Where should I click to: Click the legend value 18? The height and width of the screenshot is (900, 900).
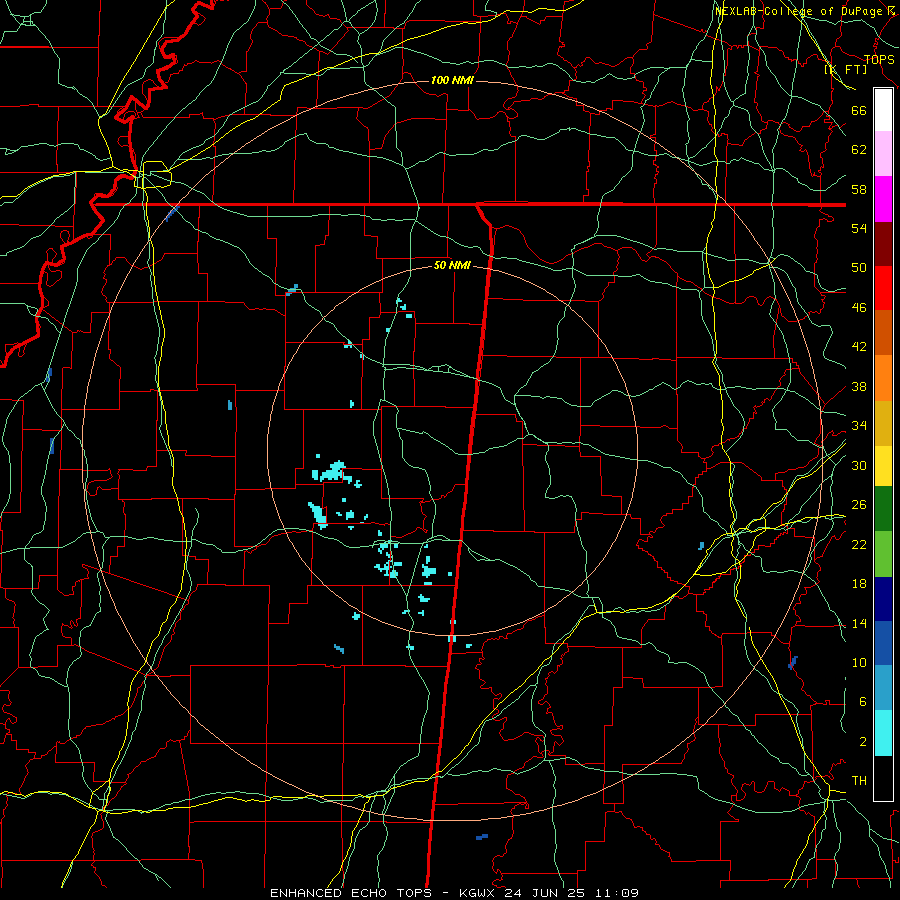(x=859, y=584)
